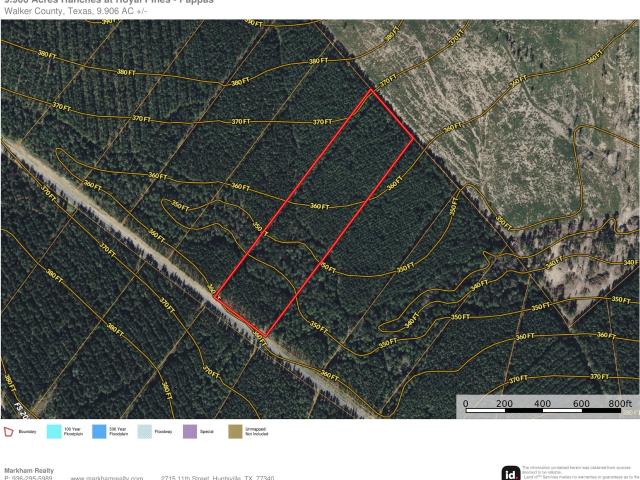Click the 0 label on scale bar
The width and height of the screenshot is (640, 480).
click(466, 403)
